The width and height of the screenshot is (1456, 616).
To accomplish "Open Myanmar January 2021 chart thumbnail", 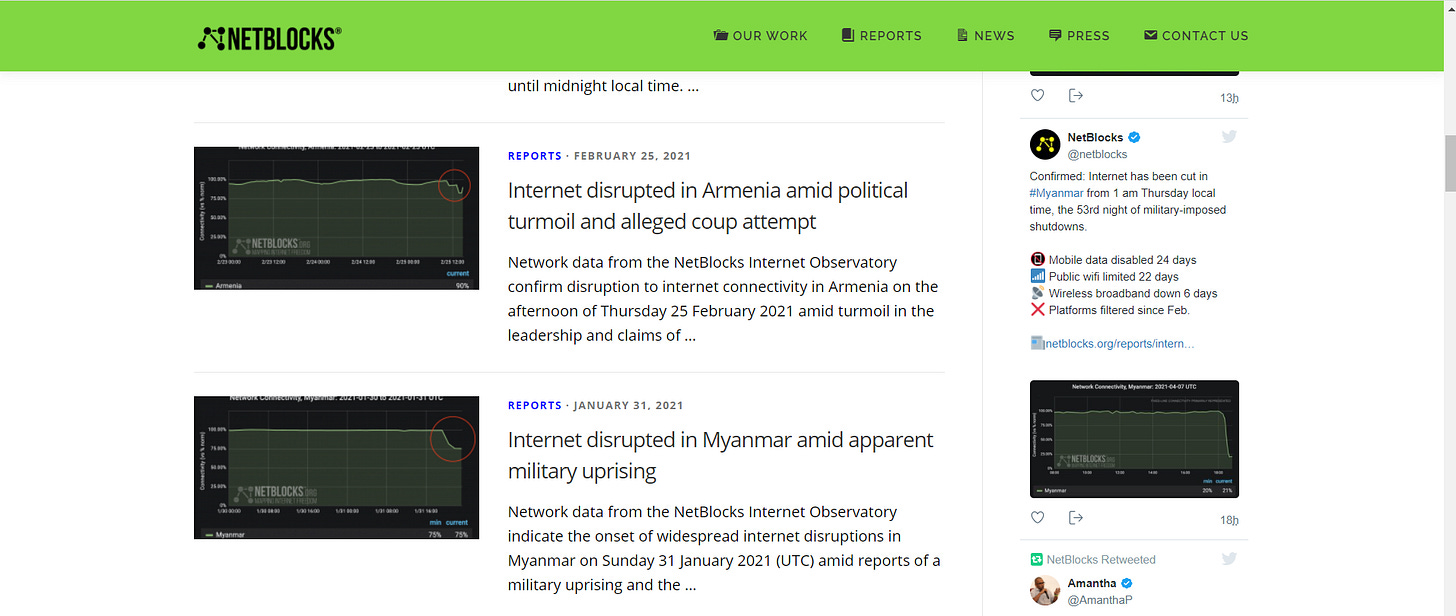I will point(336,467).
